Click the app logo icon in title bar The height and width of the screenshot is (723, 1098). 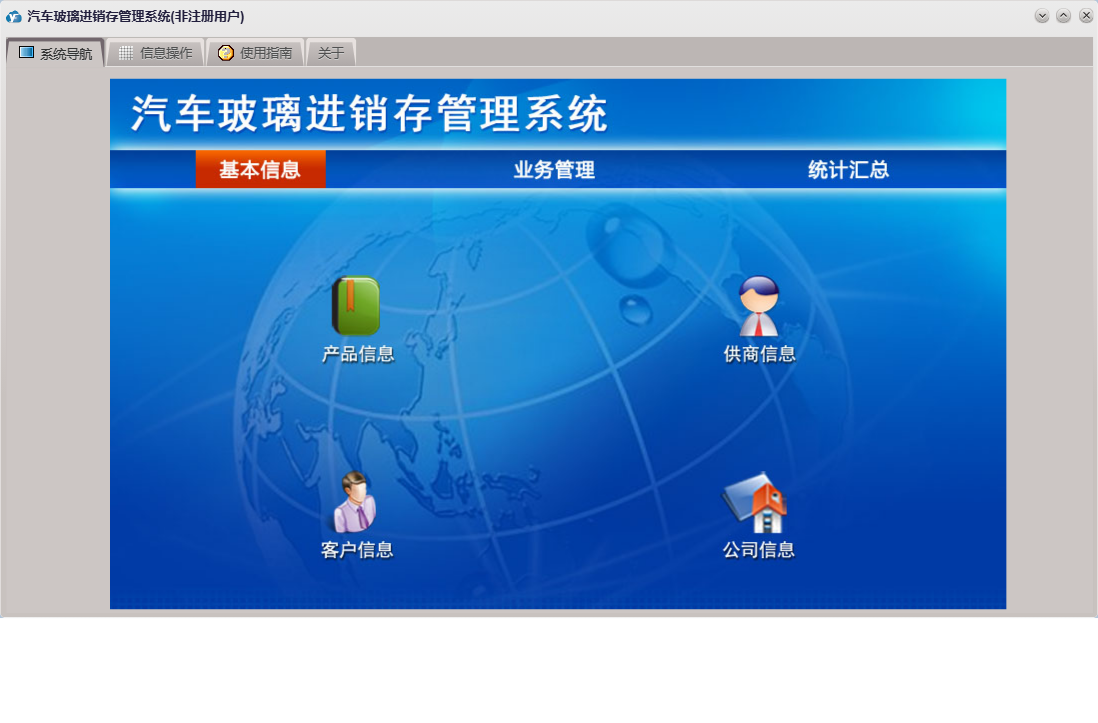[14, 17]
